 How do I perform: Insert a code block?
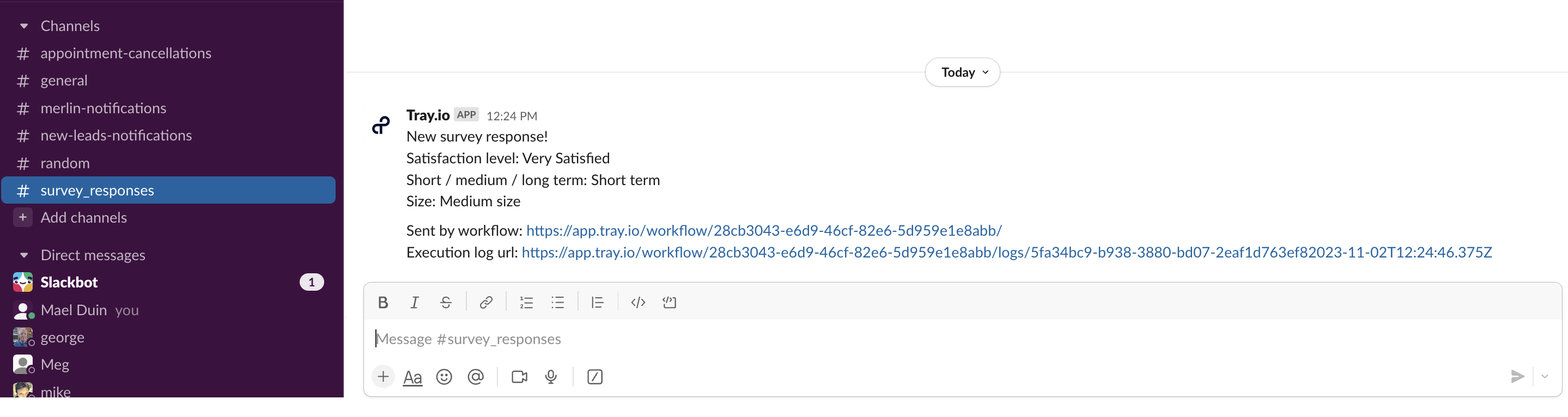pyautogui.click(x=638, y=302)
